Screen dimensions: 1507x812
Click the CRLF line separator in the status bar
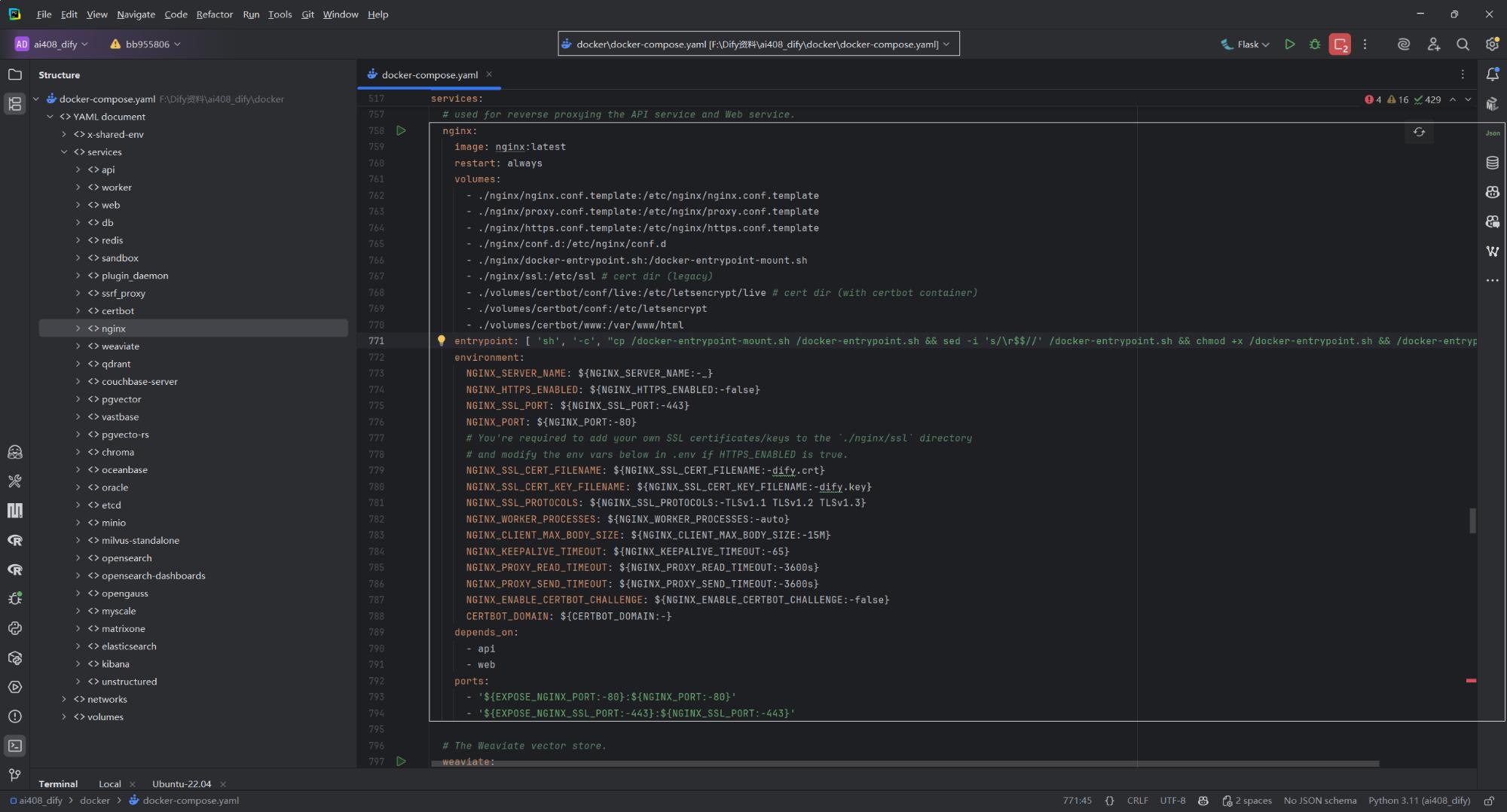point(1137,801)
